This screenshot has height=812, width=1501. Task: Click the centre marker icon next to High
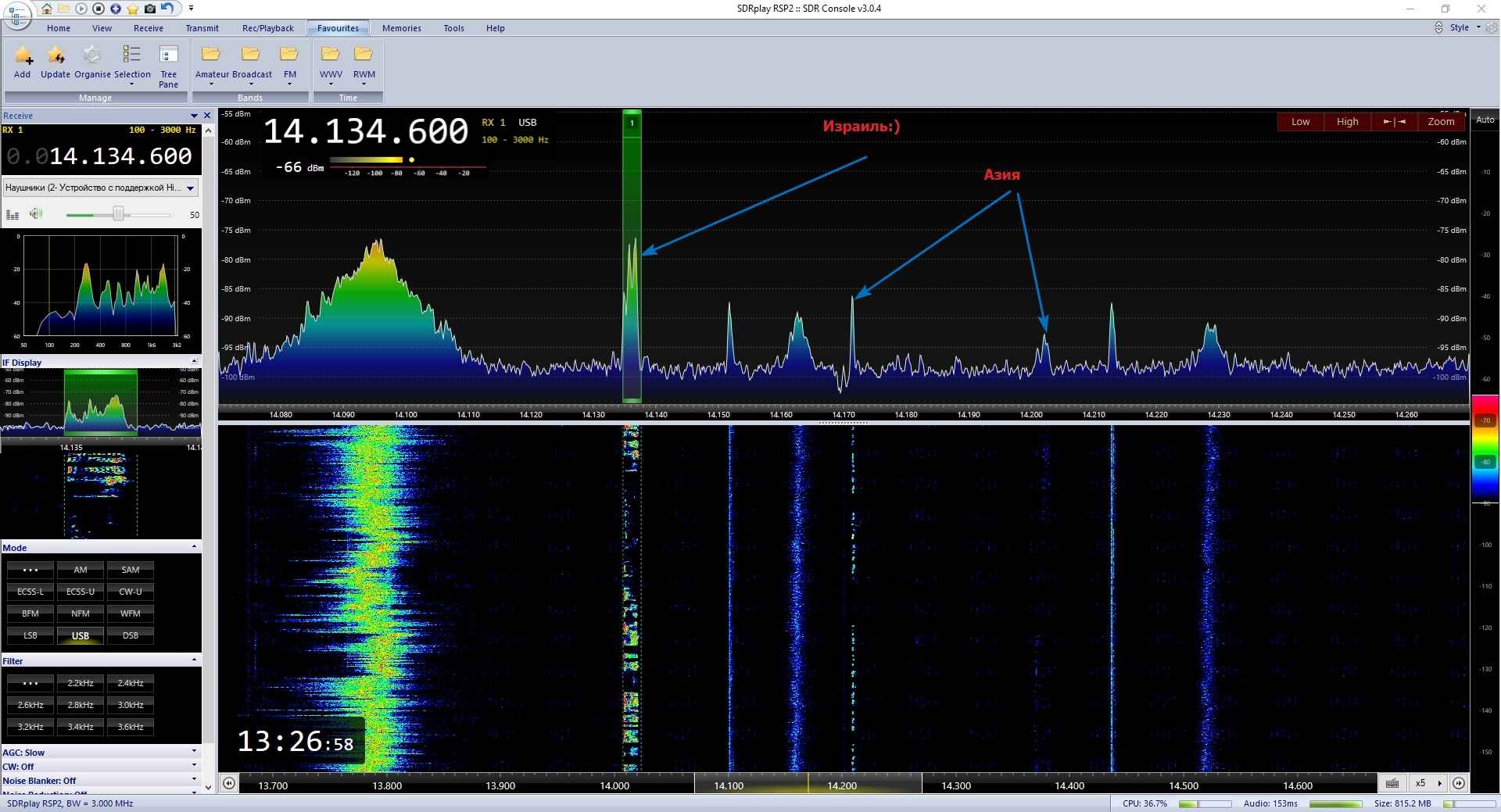point(1395,121)
